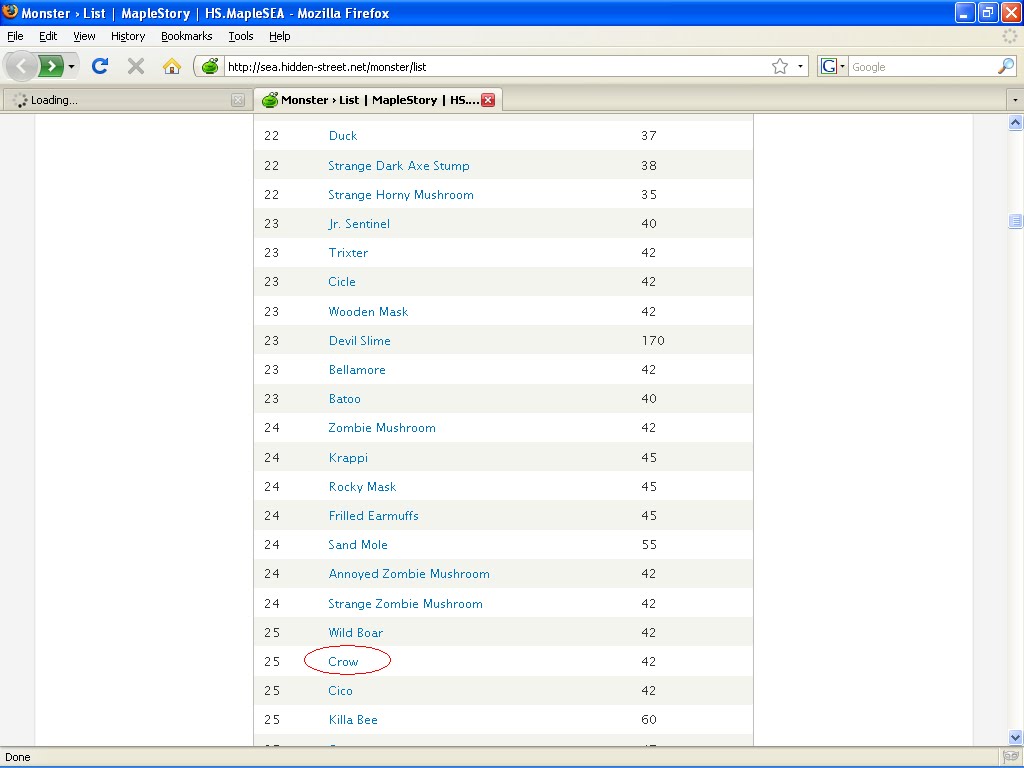Open the View menu
The height and width of the screenshot is (768, 1024).
[84, 36]
